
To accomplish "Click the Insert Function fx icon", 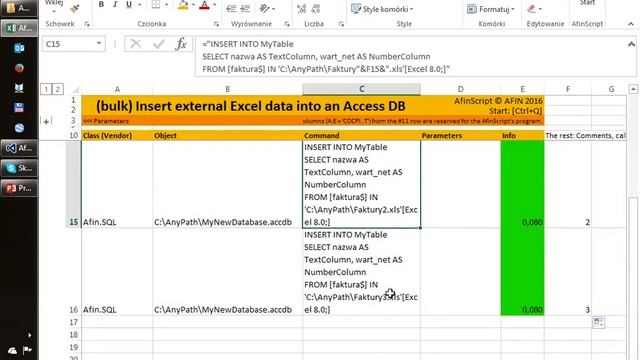I will pyautogui.click(x=181, y=44).
